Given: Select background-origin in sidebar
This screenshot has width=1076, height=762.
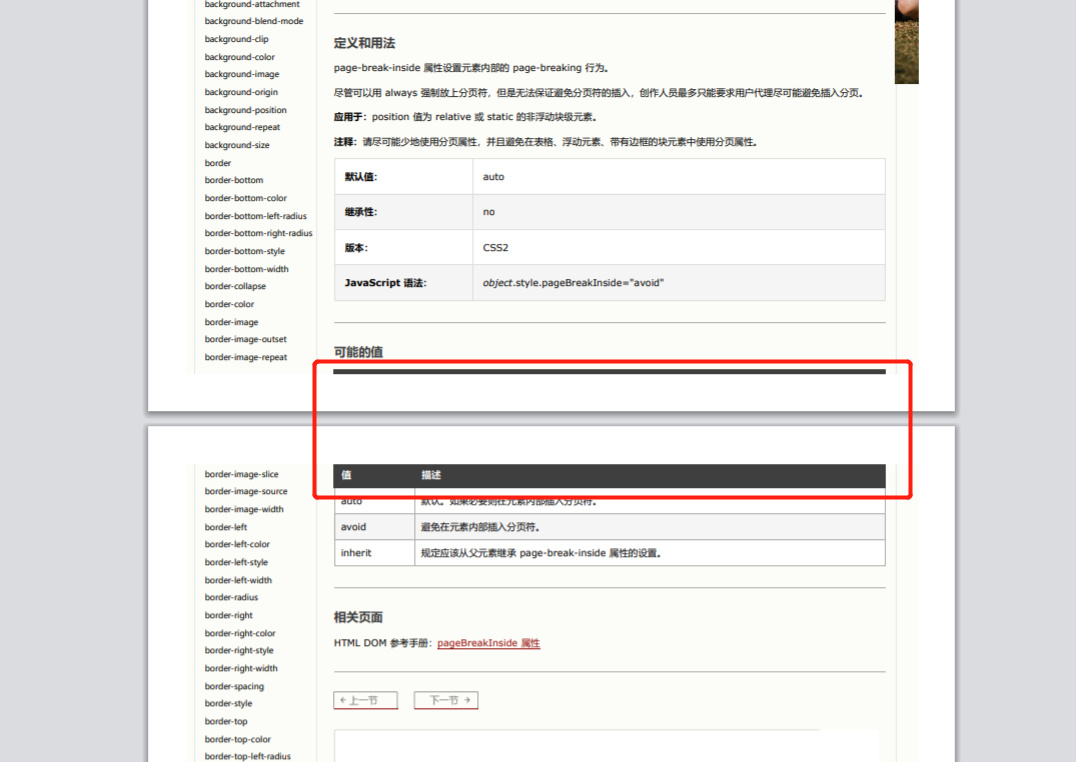Looking at the screenshot, I should click(242, 92).
